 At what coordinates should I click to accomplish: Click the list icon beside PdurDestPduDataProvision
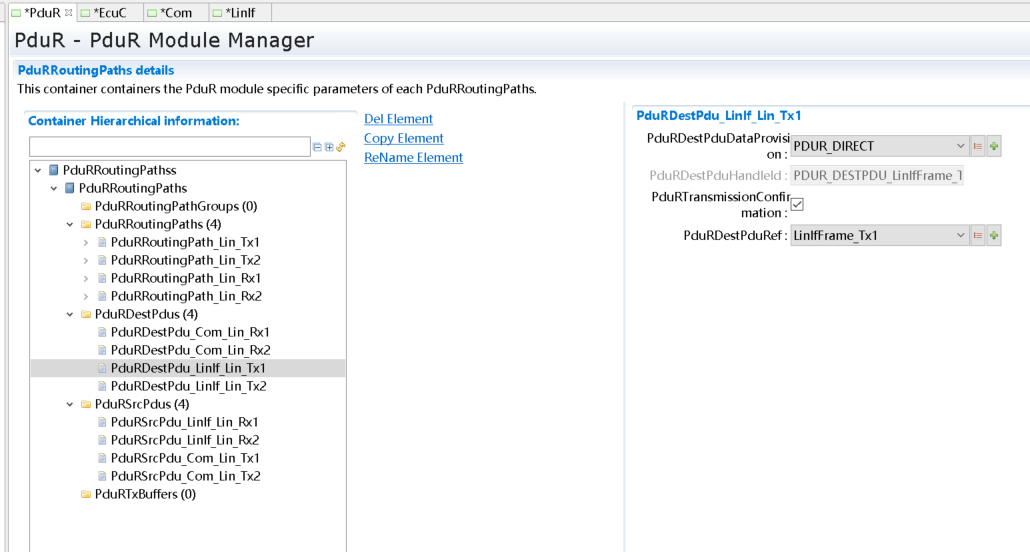(x=978, y=146)
